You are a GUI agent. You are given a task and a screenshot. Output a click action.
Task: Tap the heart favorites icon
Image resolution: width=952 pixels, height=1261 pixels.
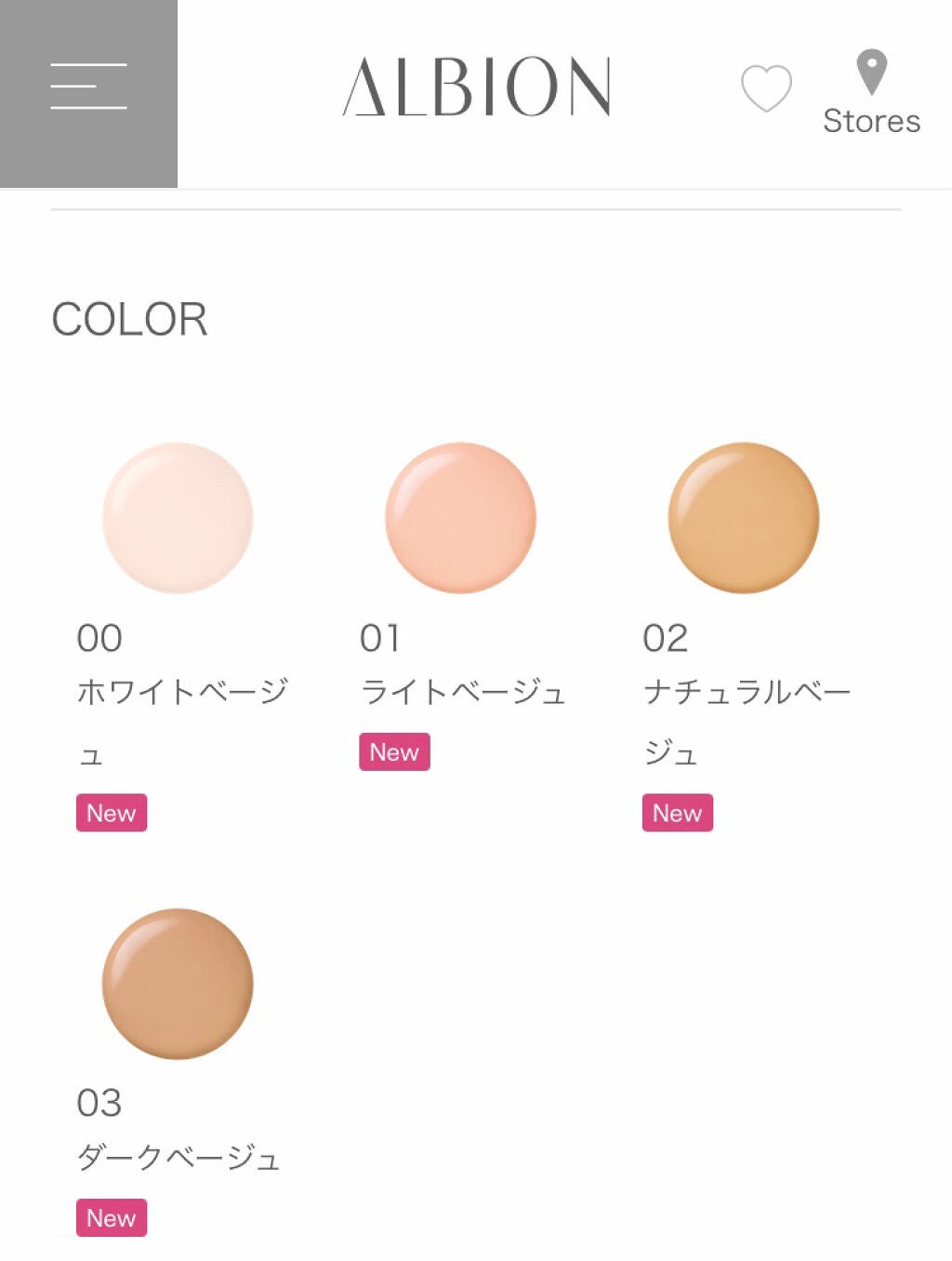point(766,88)
